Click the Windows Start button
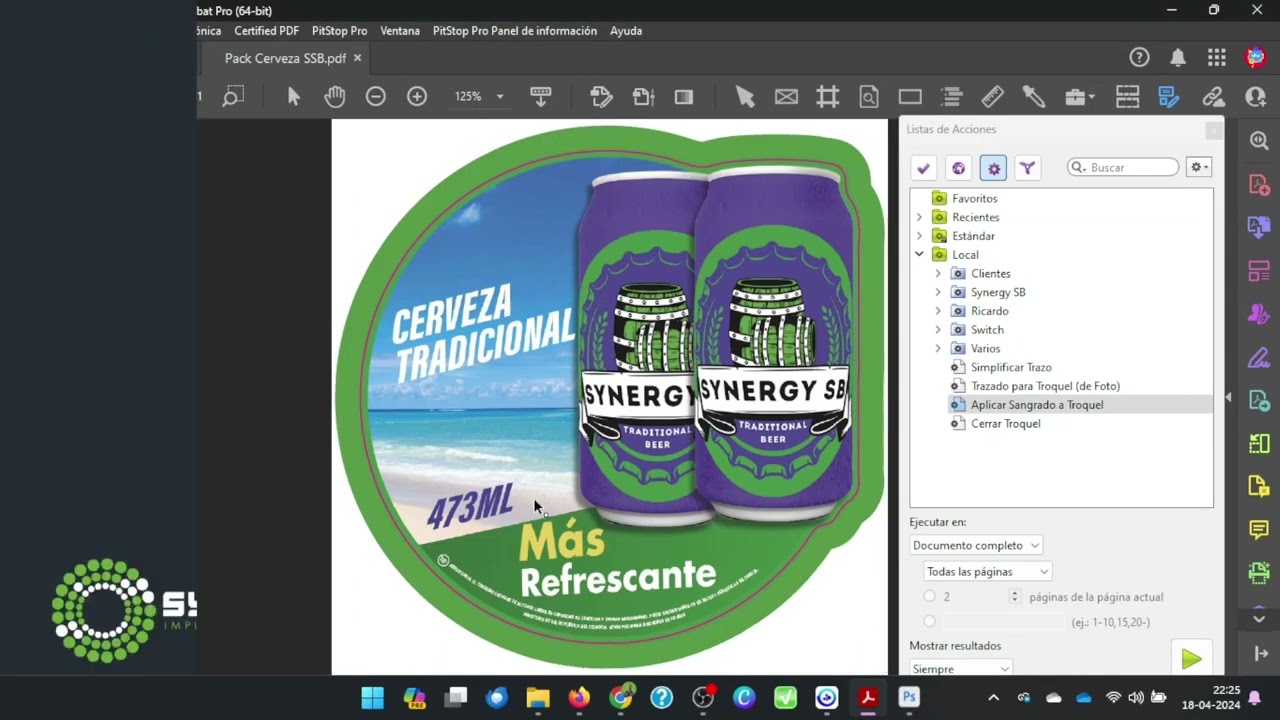Screen dimensions: 1280x720 tap(372, 697)
